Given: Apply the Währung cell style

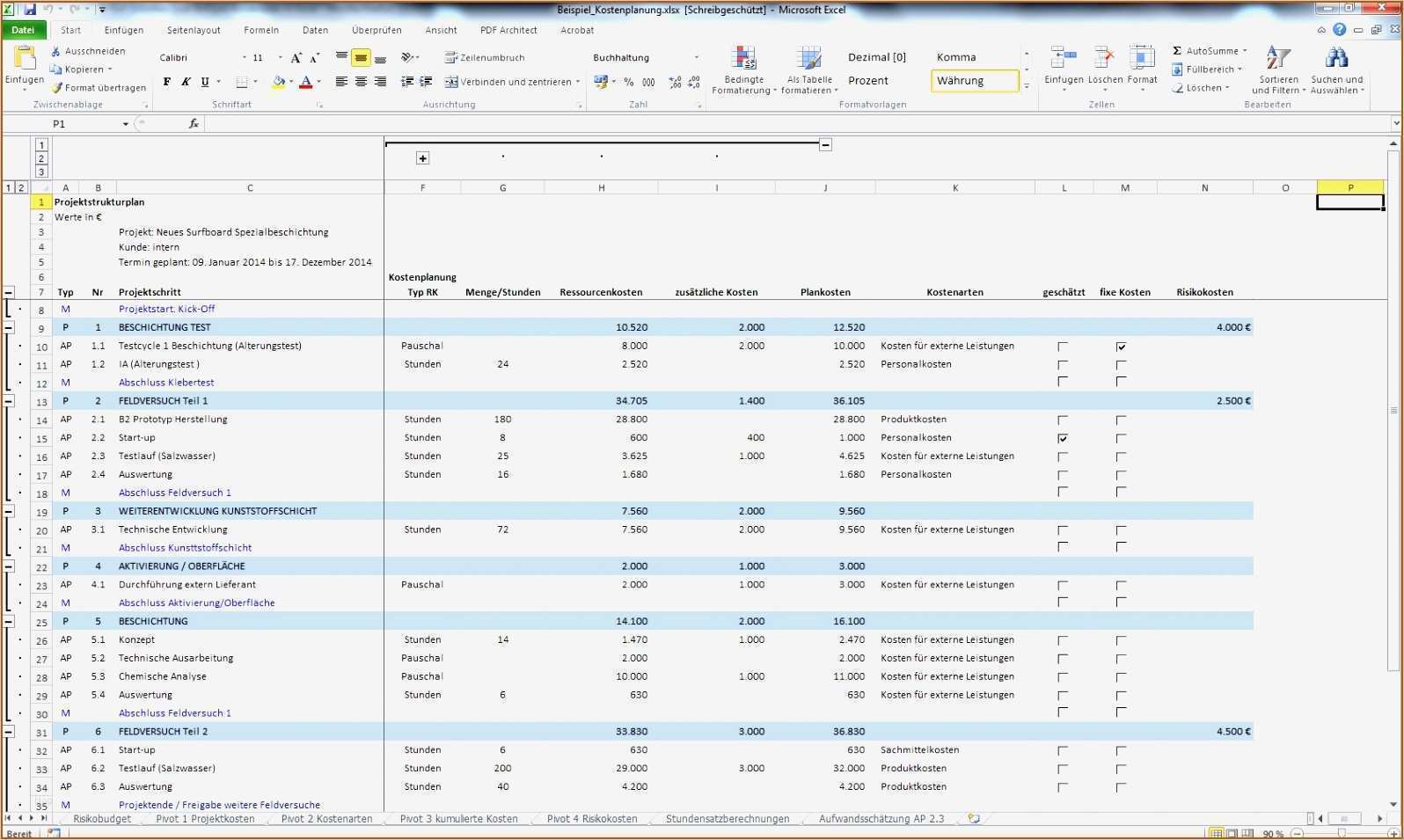Looking at the screenshot, I should click(x=974, y=81).
